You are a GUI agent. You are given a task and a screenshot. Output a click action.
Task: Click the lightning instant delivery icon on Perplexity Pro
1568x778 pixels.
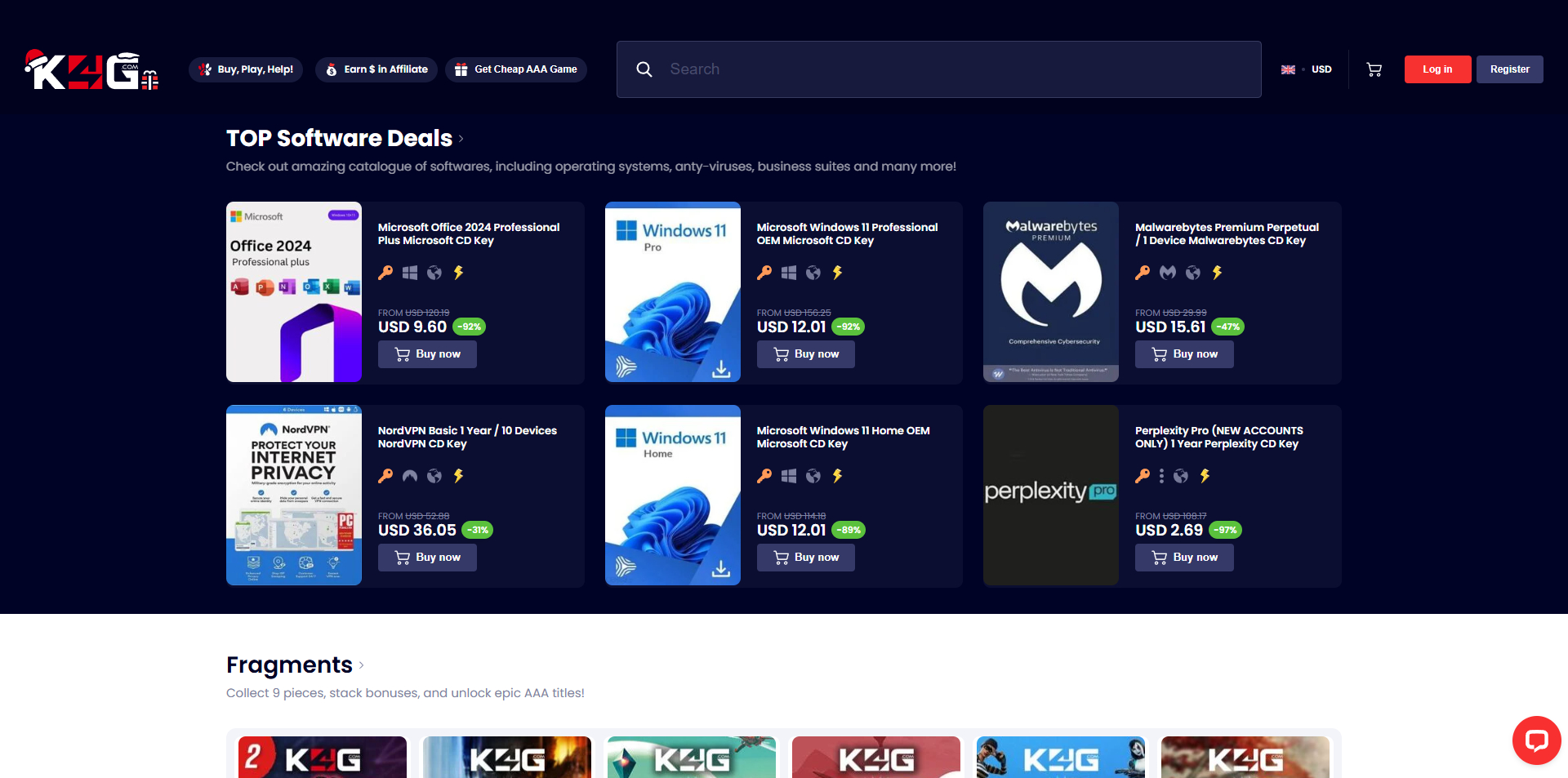(1205, 476)
